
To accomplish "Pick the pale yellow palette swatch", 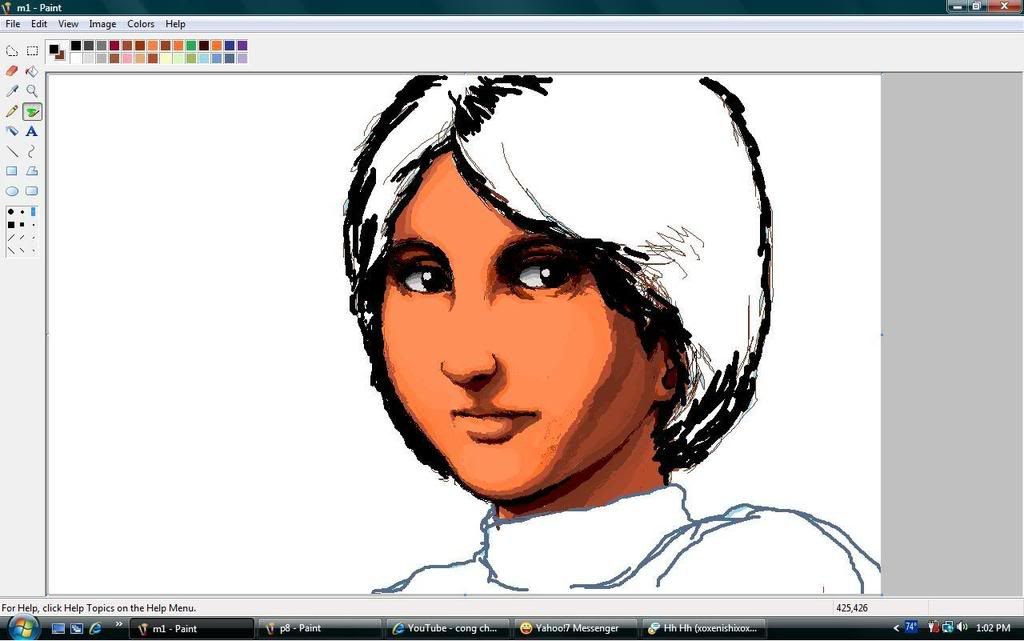I will pos(165,58).
